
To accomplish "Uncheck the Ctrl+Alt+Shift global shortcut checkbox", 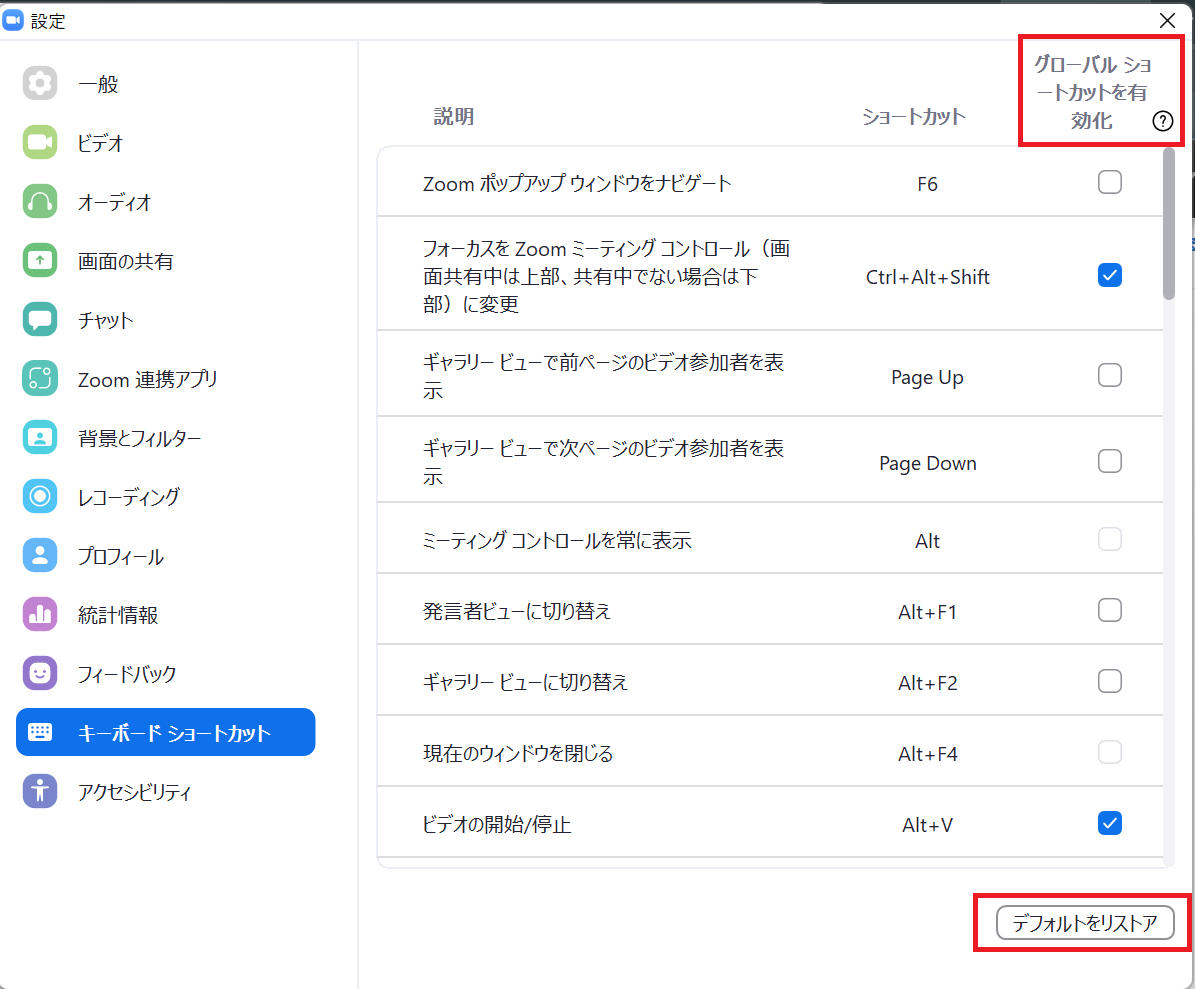I will click(x=1109, y=276).
